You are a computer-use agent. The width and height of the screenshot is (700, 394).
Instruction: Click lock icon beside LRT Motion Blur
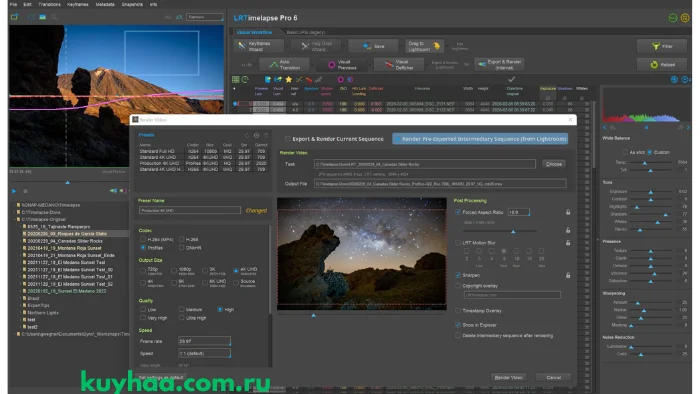[x=568, y=243]
